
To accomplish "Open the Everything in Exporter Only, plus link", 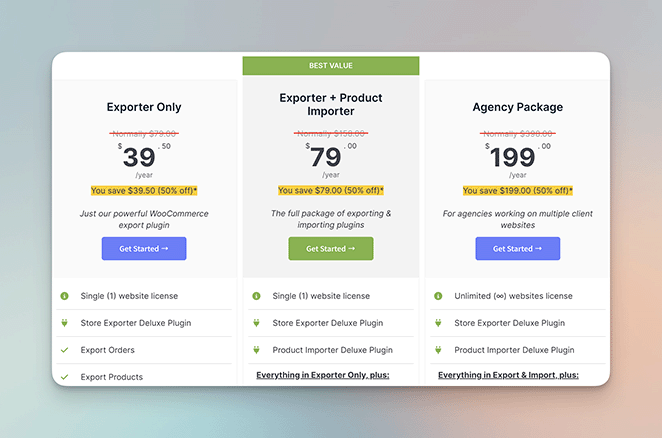I will (x=316, y=375).
